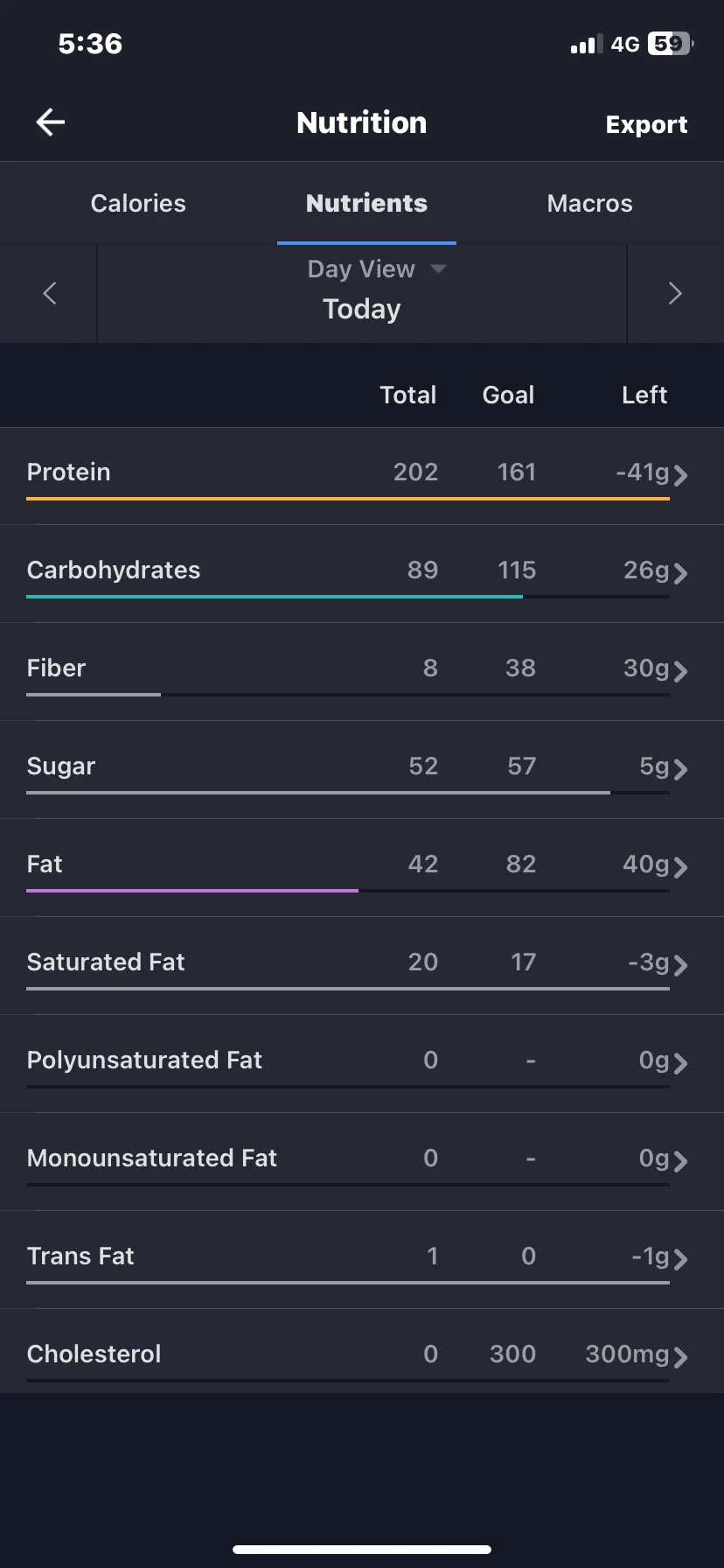The image size is (724, 1568).
Task: Open Sugar details chevron
Action: point(680,769)
